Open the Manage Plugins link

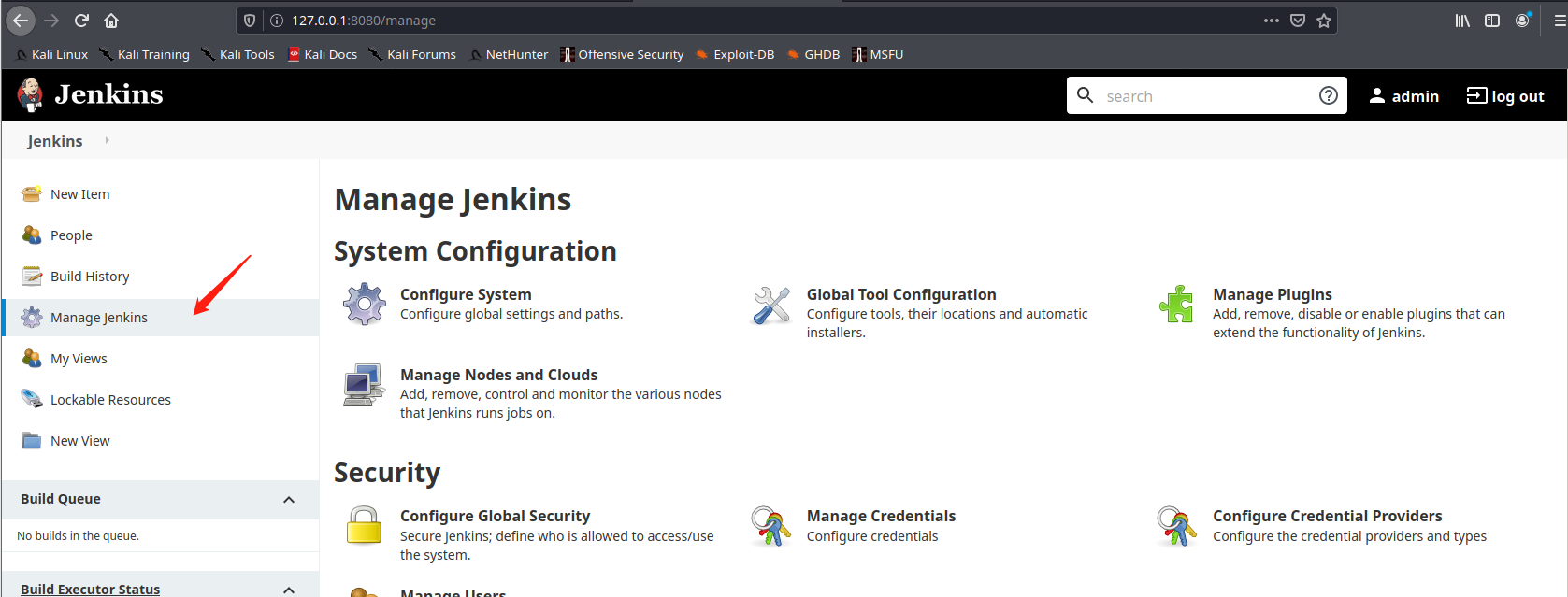tap(1273, 294)
